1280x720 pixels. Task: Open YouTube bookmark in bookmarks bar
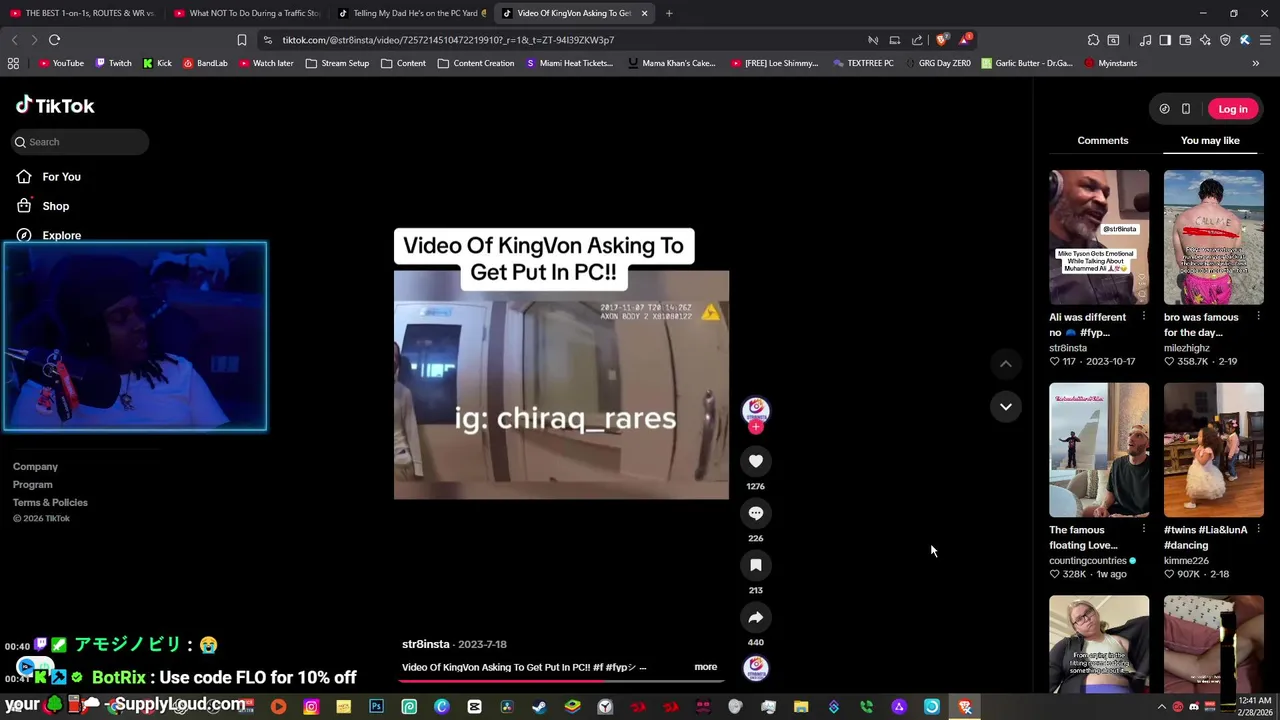point(61,63)
